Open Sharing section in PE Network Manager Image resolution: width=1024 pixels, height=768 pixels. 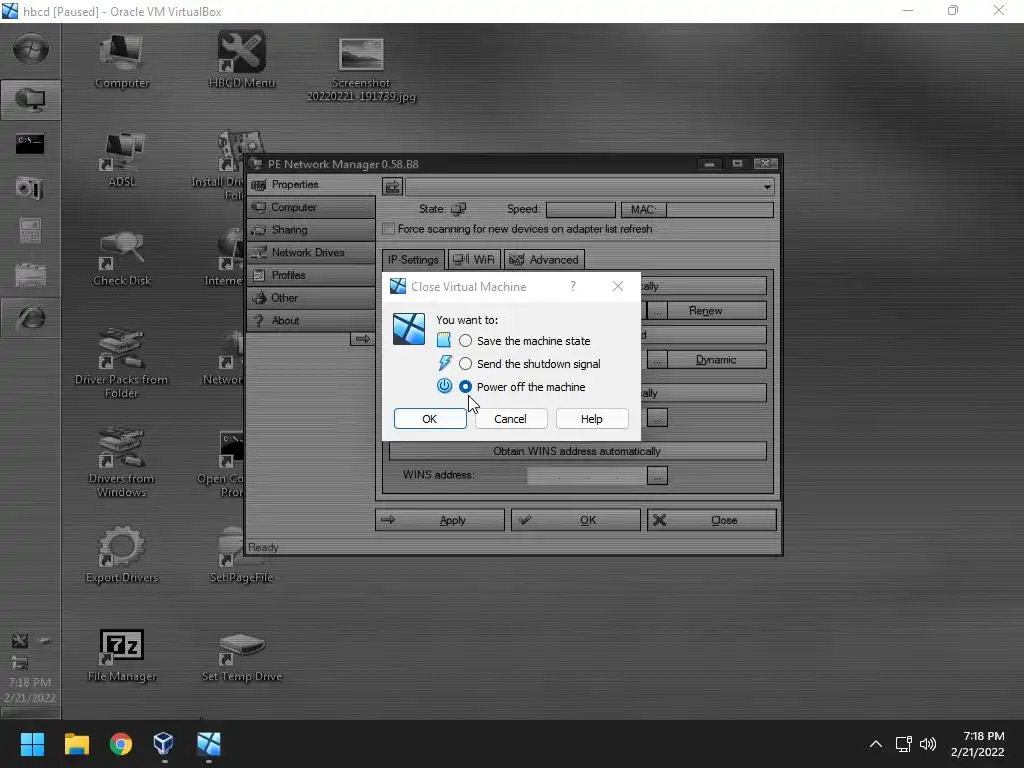[312, 230]
